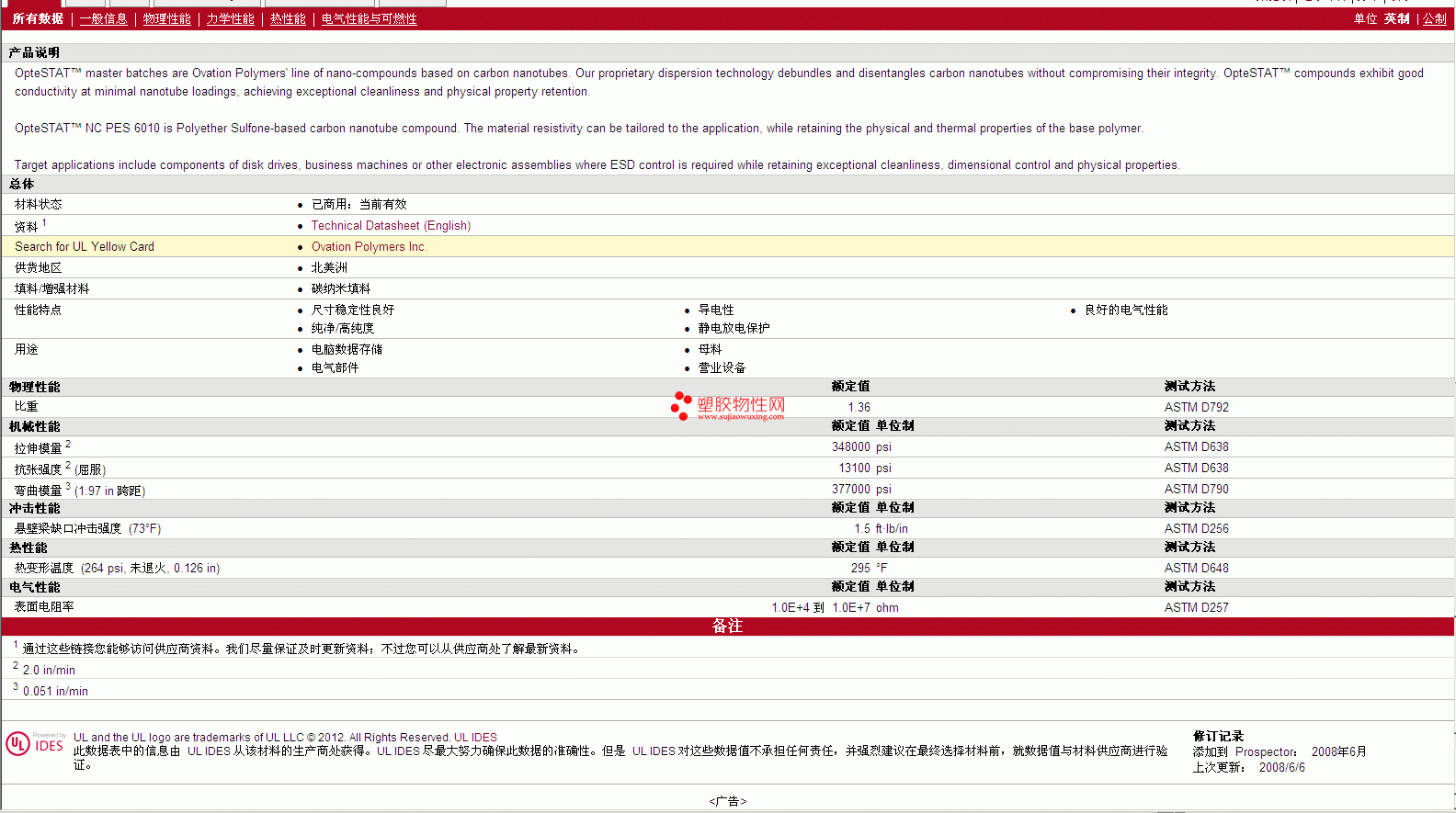Select the 母料 use entry

click(x=710, y=349)
